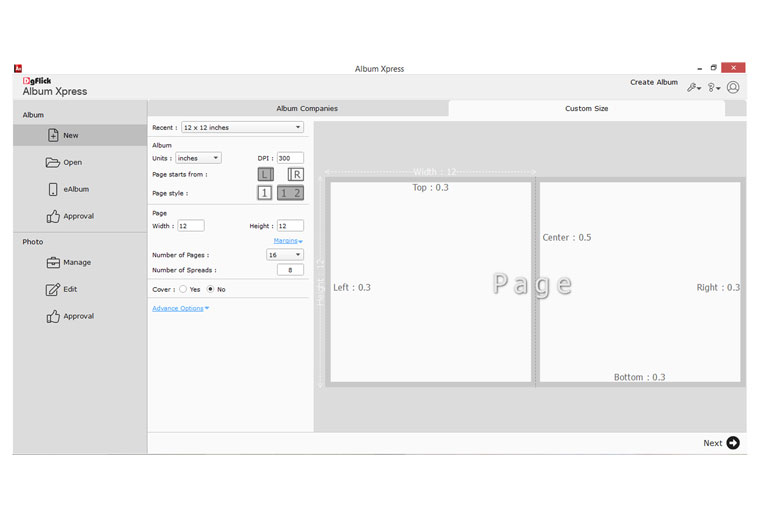
Task: Open the help question mark menu
Action: [713, 88]
